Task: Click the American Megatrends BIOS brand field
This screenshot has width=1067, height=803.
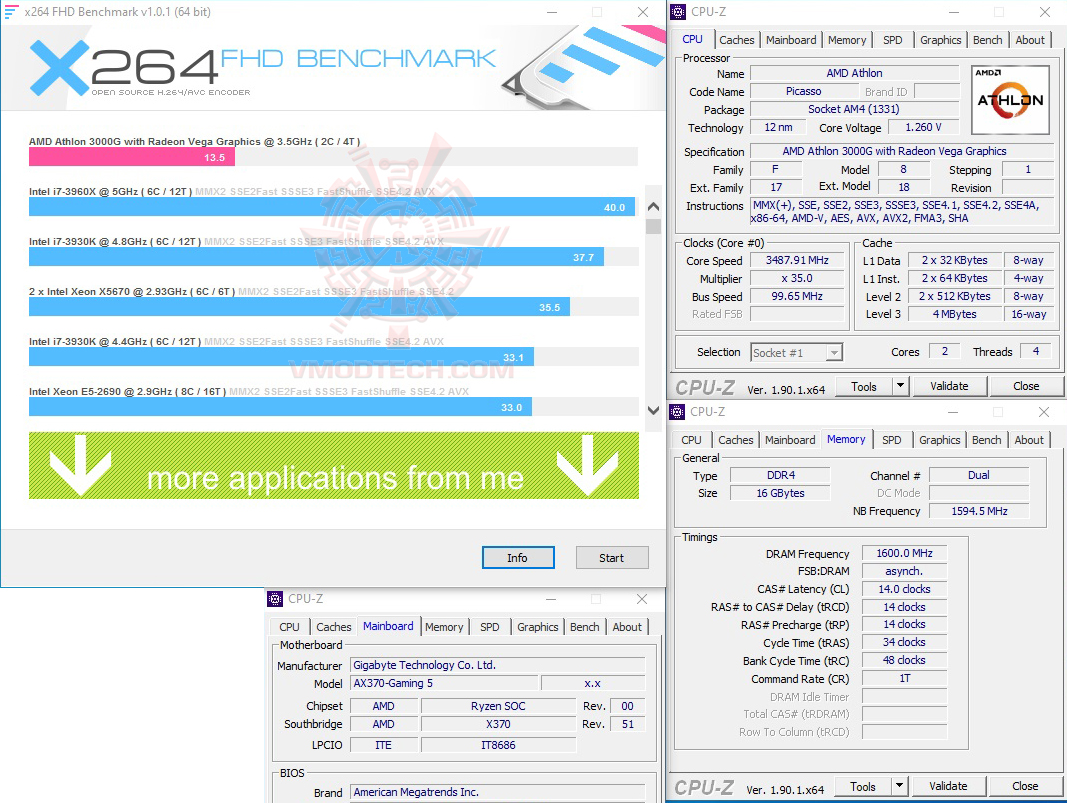Action: 497,792
